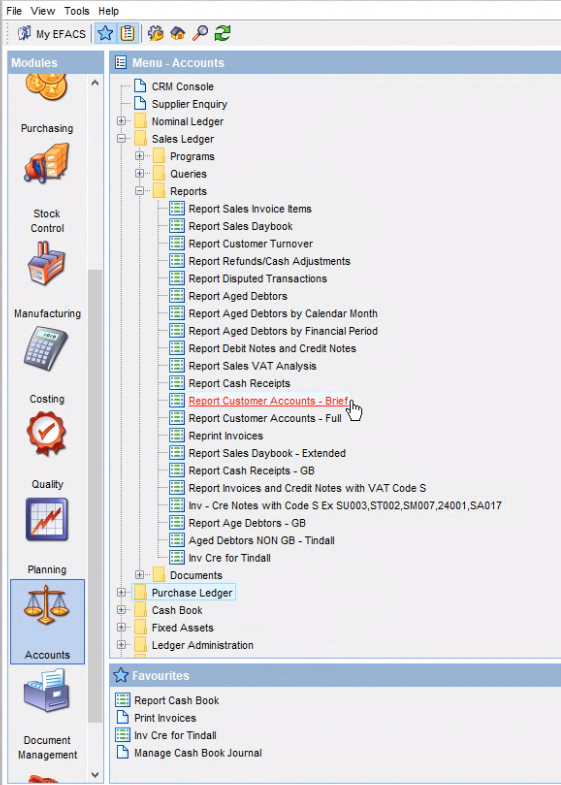Open the Help menu
561x785 pixels.
(108, 11)
